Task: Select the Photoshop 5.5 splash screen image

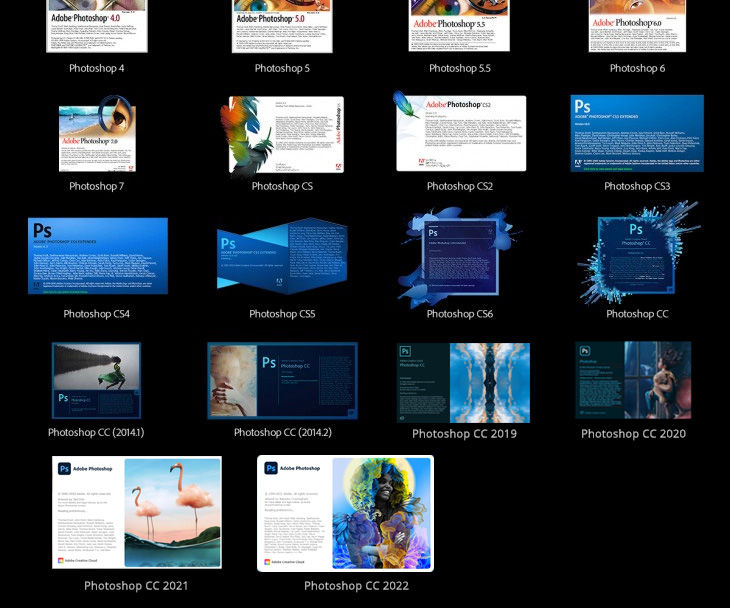Action: point(459,26)
